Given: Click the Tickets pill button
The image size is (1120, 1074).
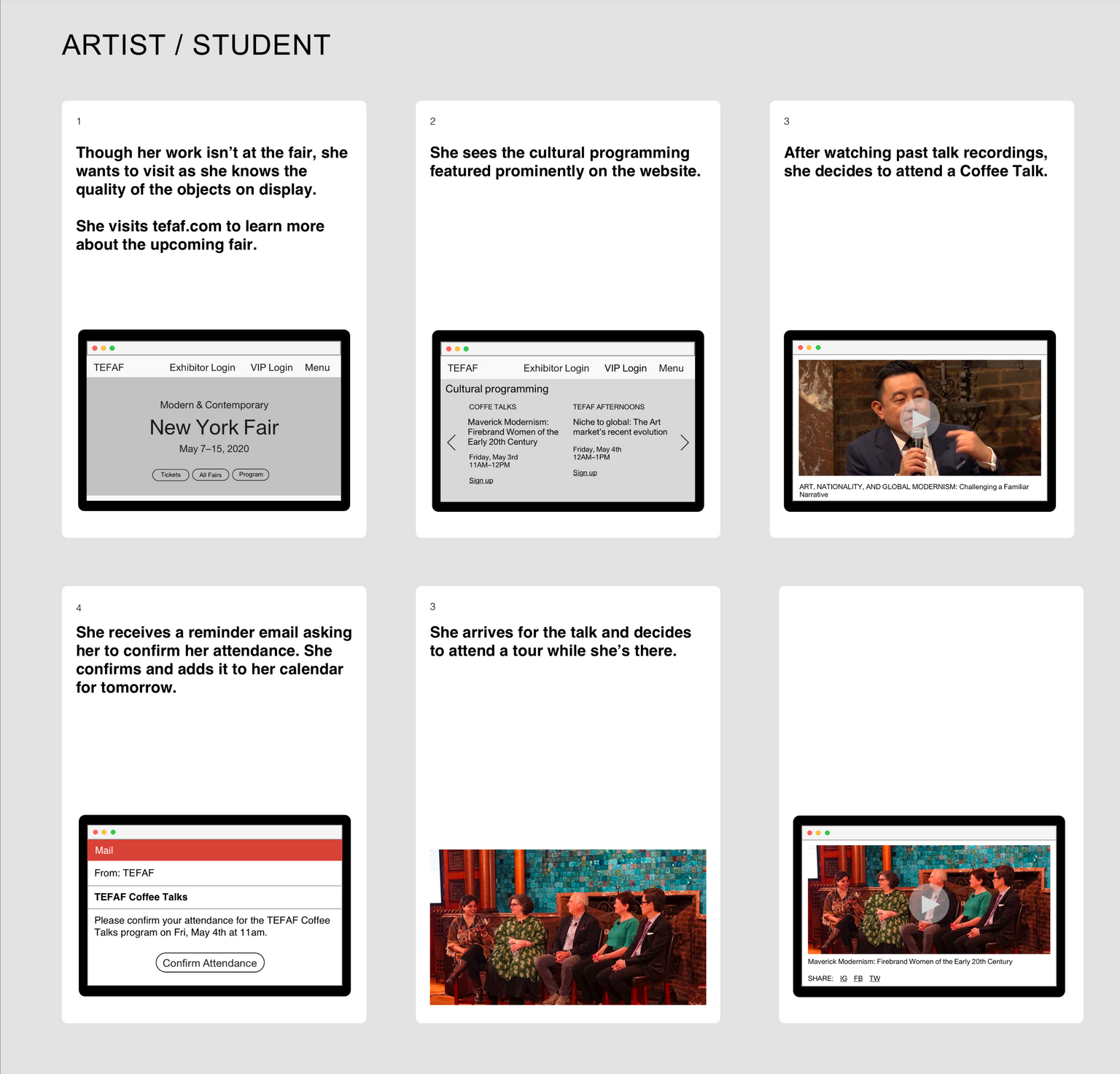Looking at the screenshot, I should click(171, 475).
